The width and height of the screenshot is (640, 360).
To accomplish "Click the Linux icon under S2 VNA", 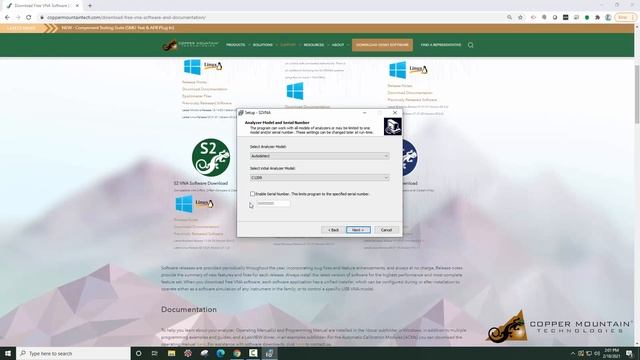I will coord(204,203).
